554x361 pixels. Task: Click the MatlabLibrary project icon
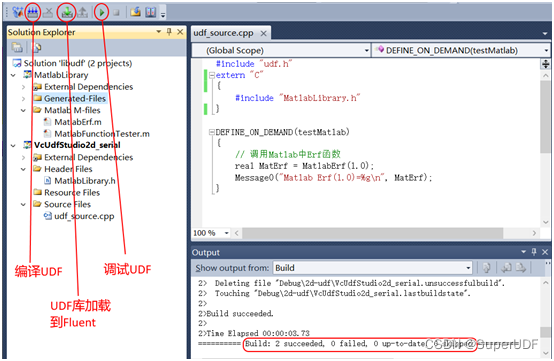[x=28, y=75]
